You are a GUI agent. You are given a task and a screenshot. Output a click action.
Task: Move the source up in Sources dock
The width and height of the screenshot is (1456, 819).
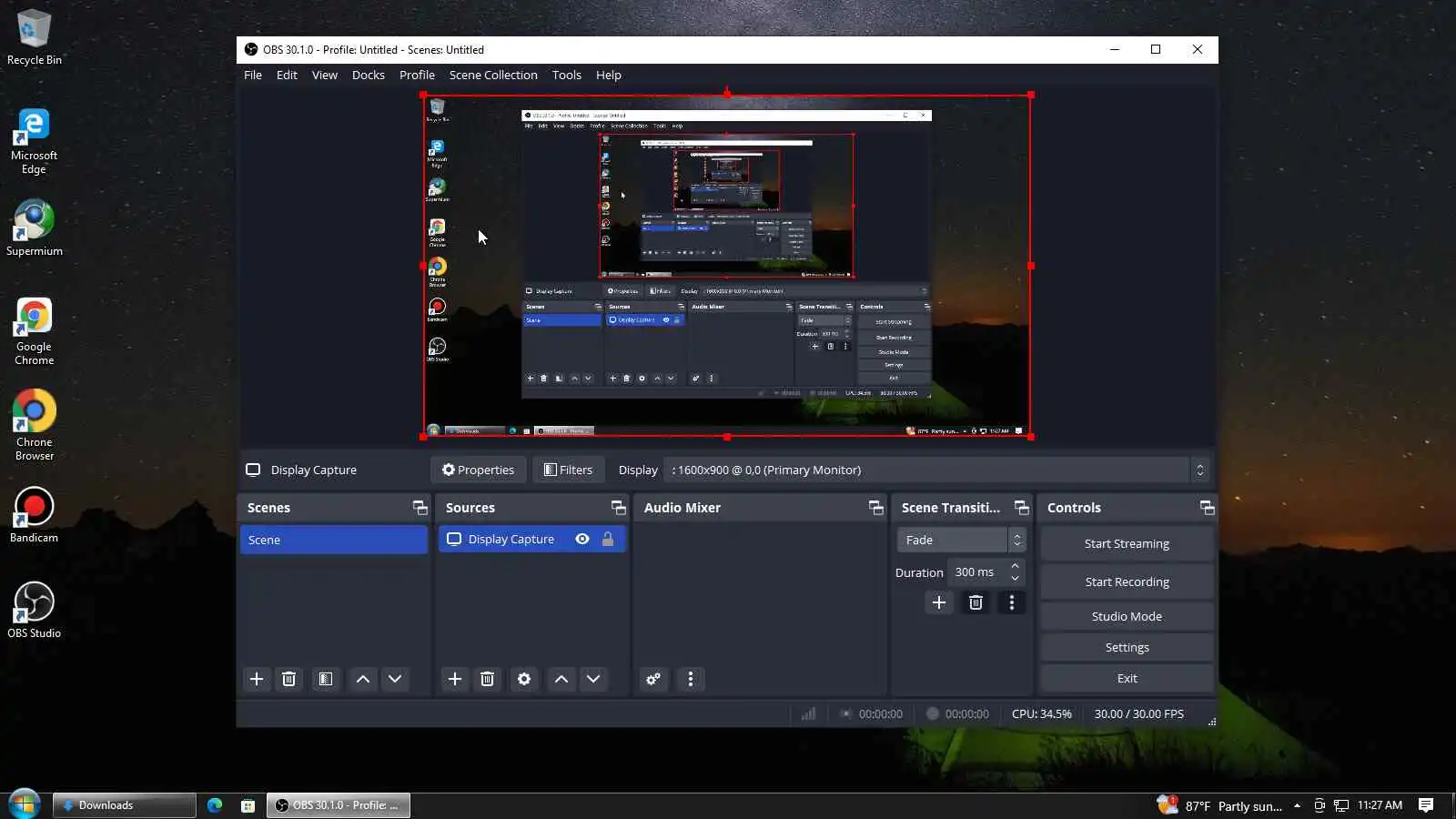pyautogui.click(x=561, y=679)
